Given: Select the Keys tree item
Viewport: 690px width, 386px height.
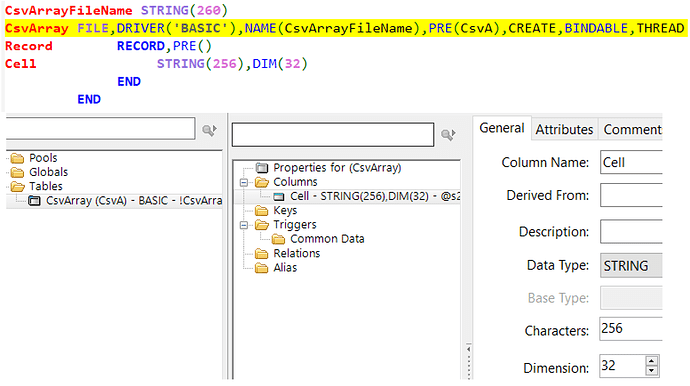Looking at the screenshot, I should tap(285, 210).
